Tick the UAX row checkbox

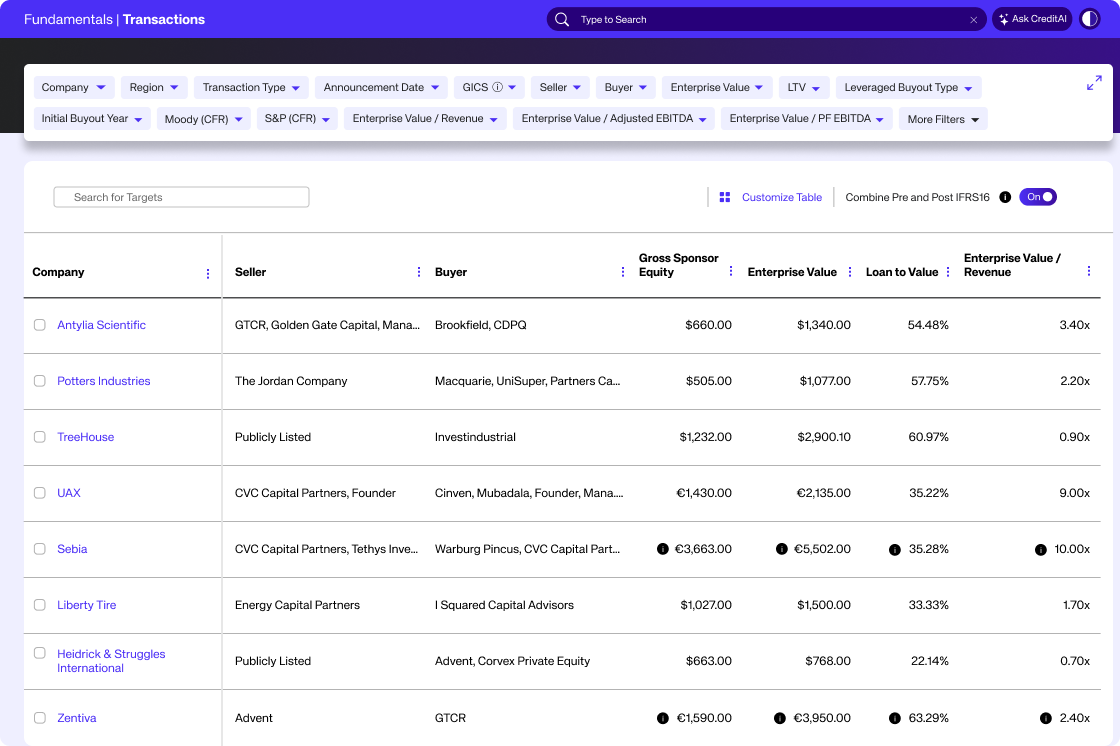(x=40, y=493)
